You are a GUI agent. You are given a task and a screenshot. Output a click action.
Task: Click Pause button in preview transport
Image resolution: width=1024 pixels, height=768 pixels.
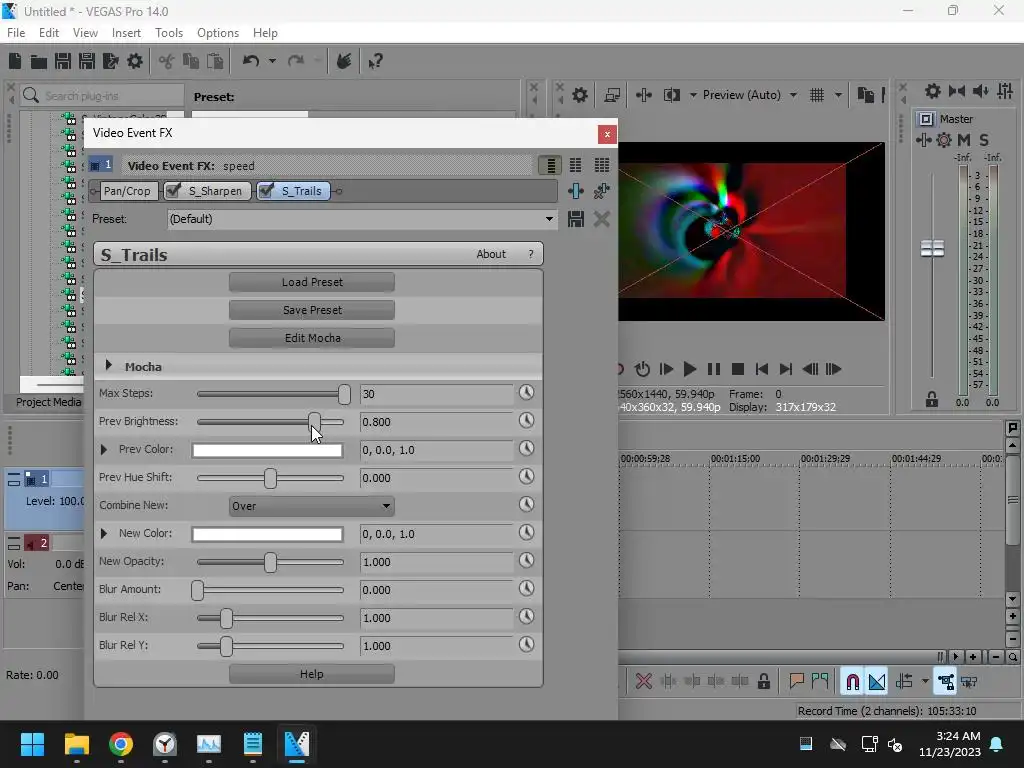tap(714, 370)
